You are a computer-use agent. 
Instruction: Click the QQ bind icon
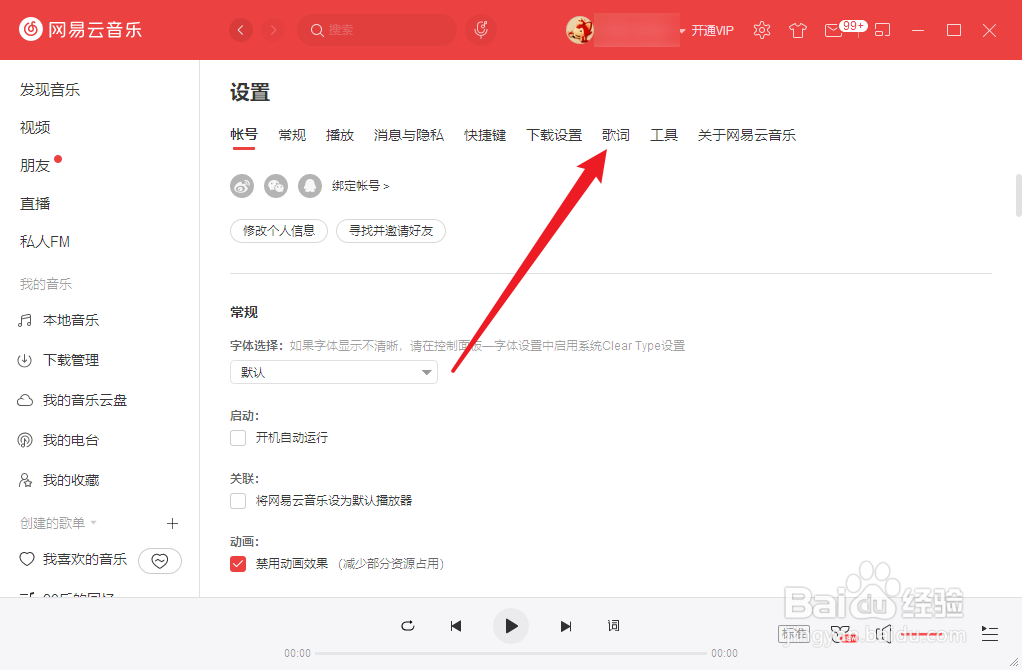point(310,186)
